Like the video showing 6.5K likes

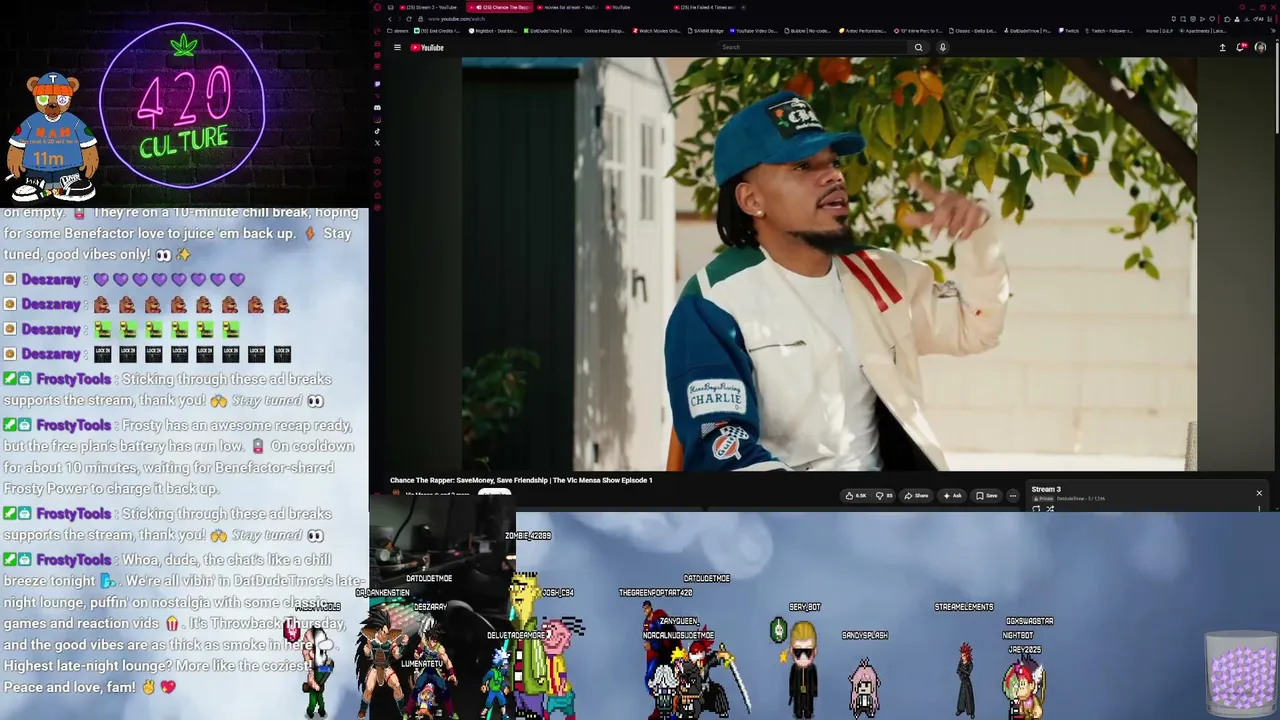click(x=856, y=495)
